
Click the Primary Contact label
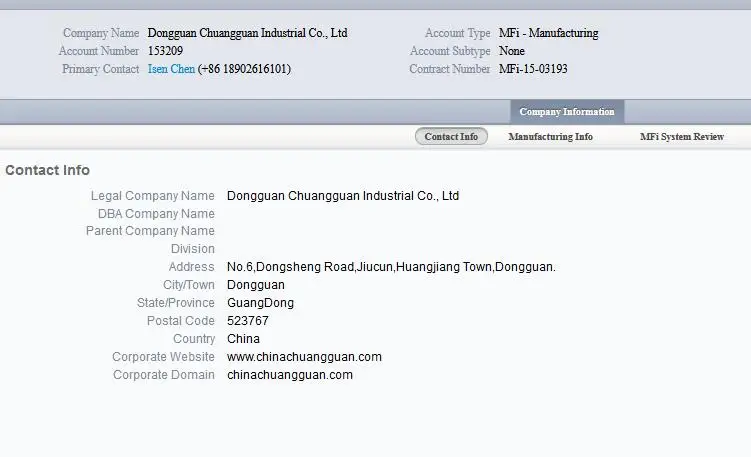(x=101, y=69)
